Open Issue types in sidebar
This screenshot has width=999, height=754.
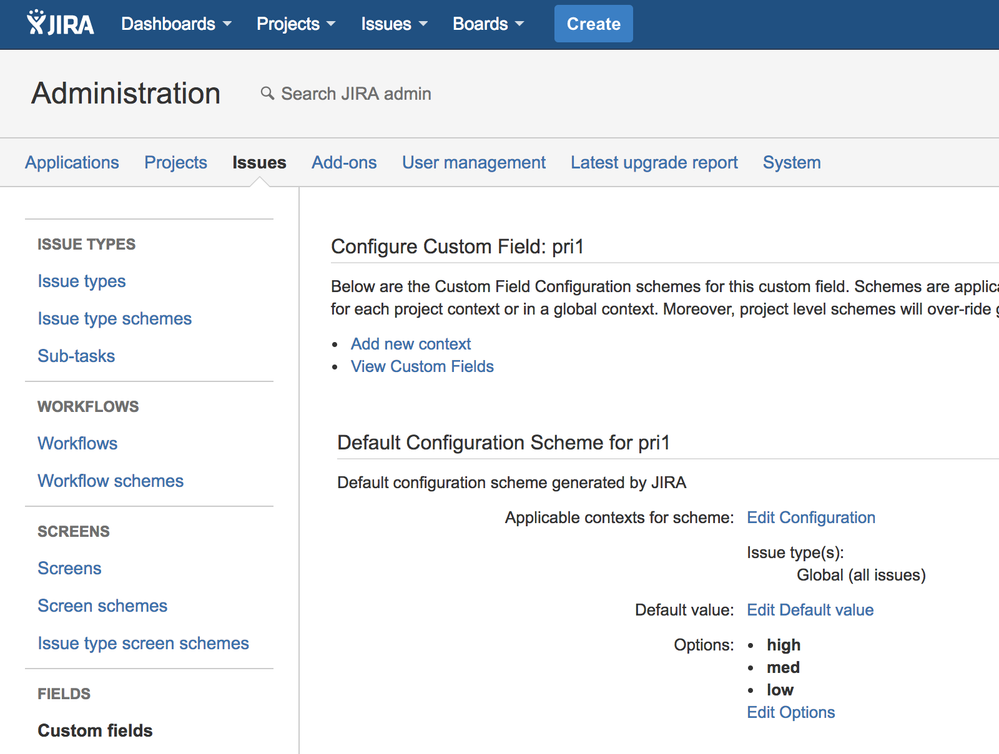coord(82,281)
